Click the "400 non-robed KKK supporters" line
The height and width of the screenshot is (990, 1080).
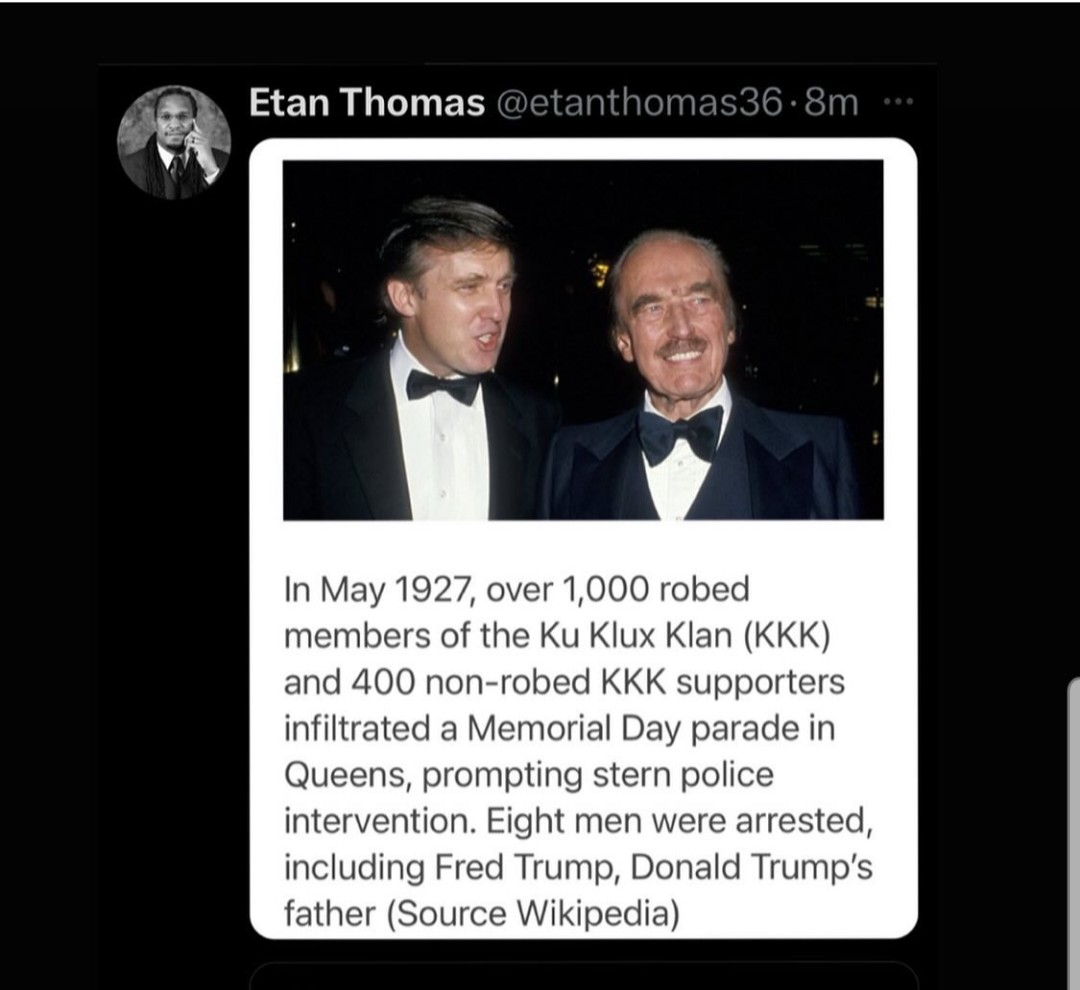click(x=564, y=682)
